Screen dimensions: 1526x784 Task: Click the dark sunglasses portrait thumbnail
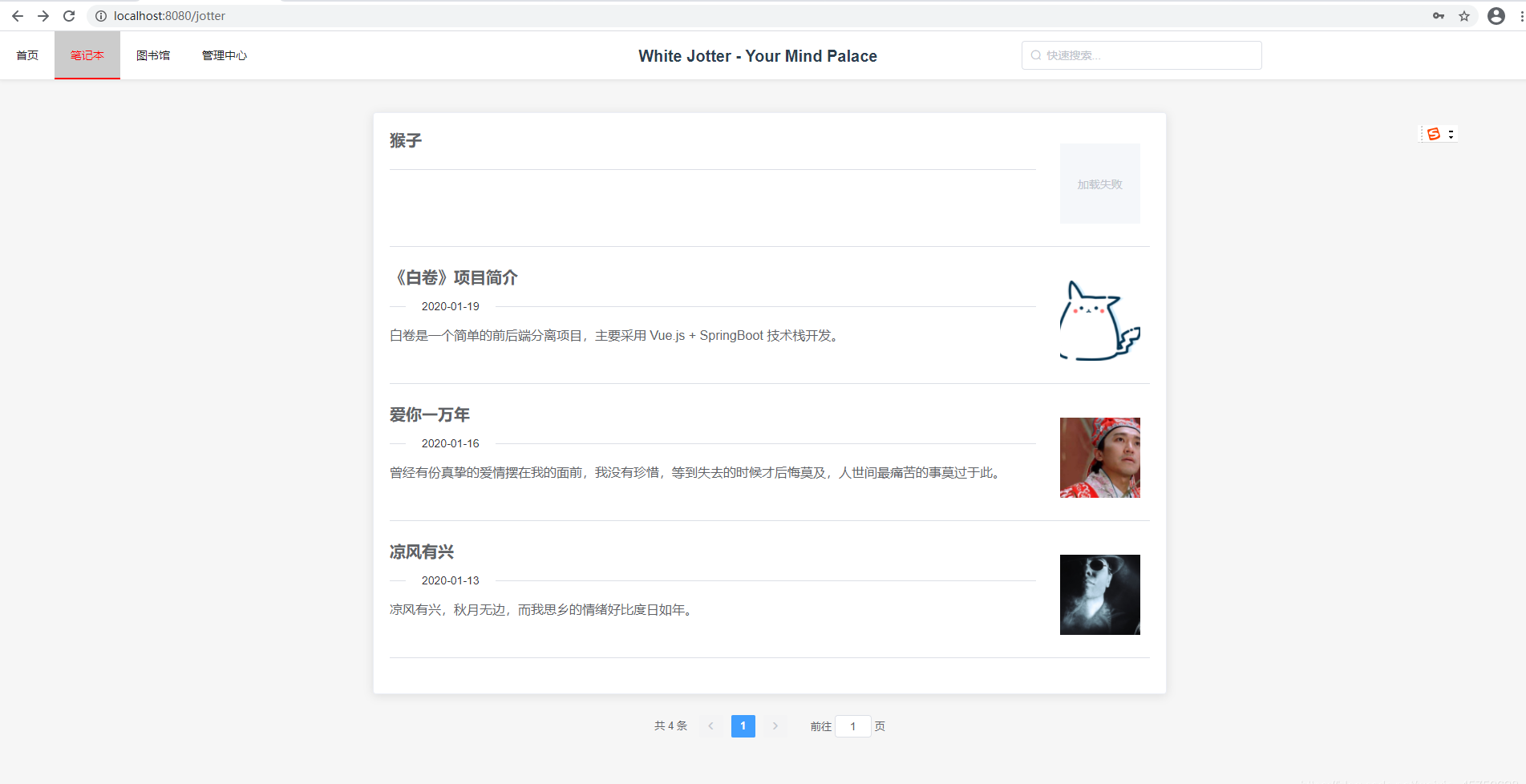pyautogui.click(x=1100, y=595)
